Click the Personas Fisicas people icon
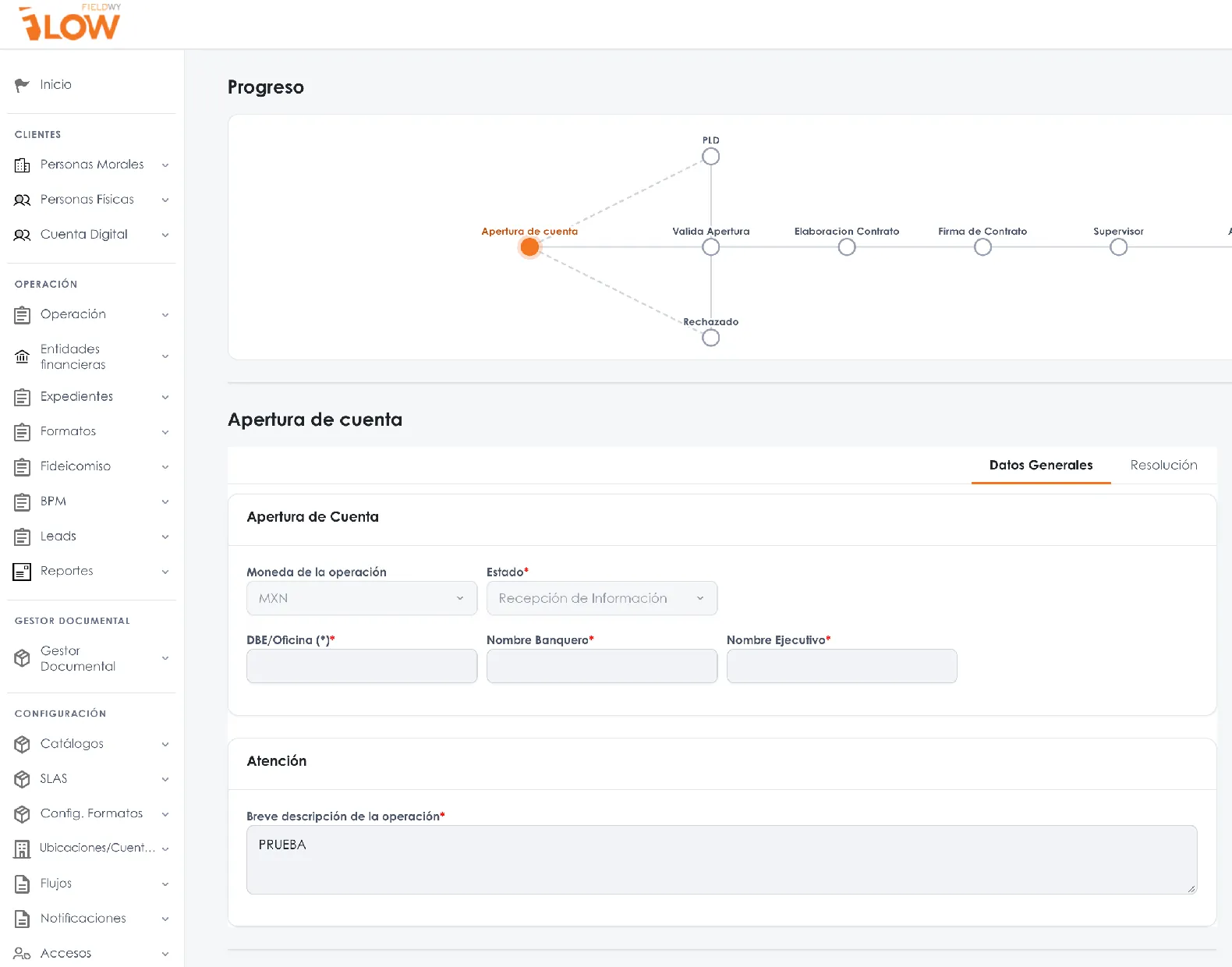This screenshot has height=967, width=1232. click(x=22, y=200)
